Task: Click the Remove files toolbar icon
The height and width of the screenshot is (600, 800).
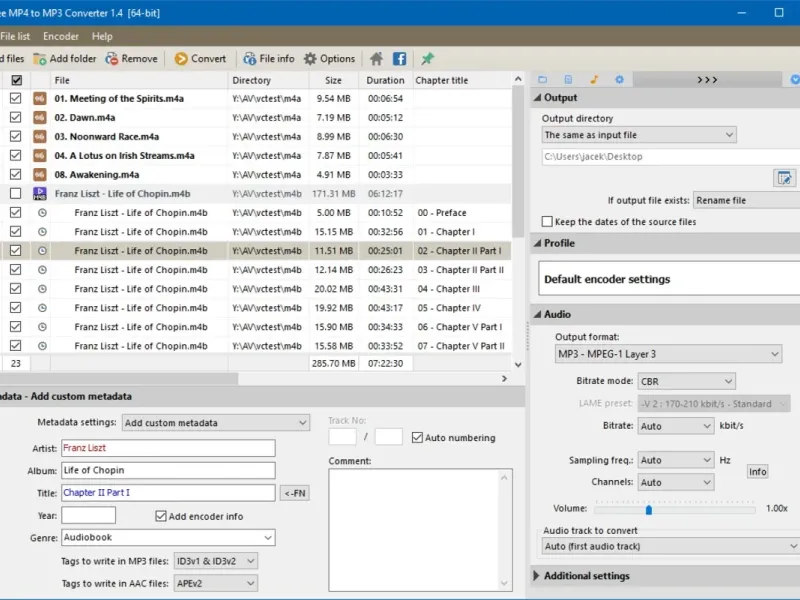Action: (x=112, y=59)
